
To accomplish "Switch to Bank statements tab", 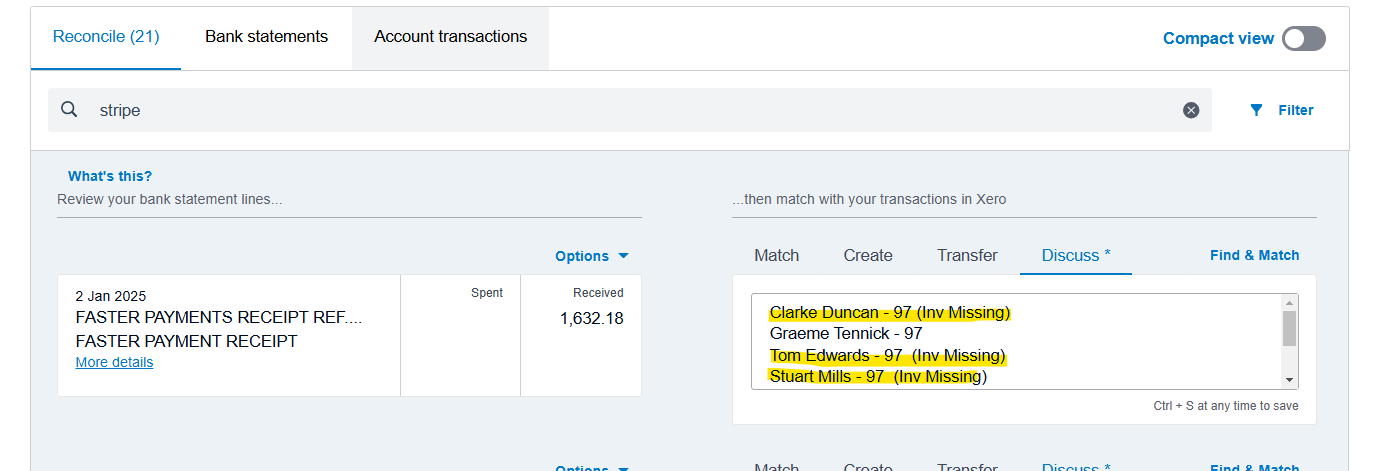I will click(266, 37).
